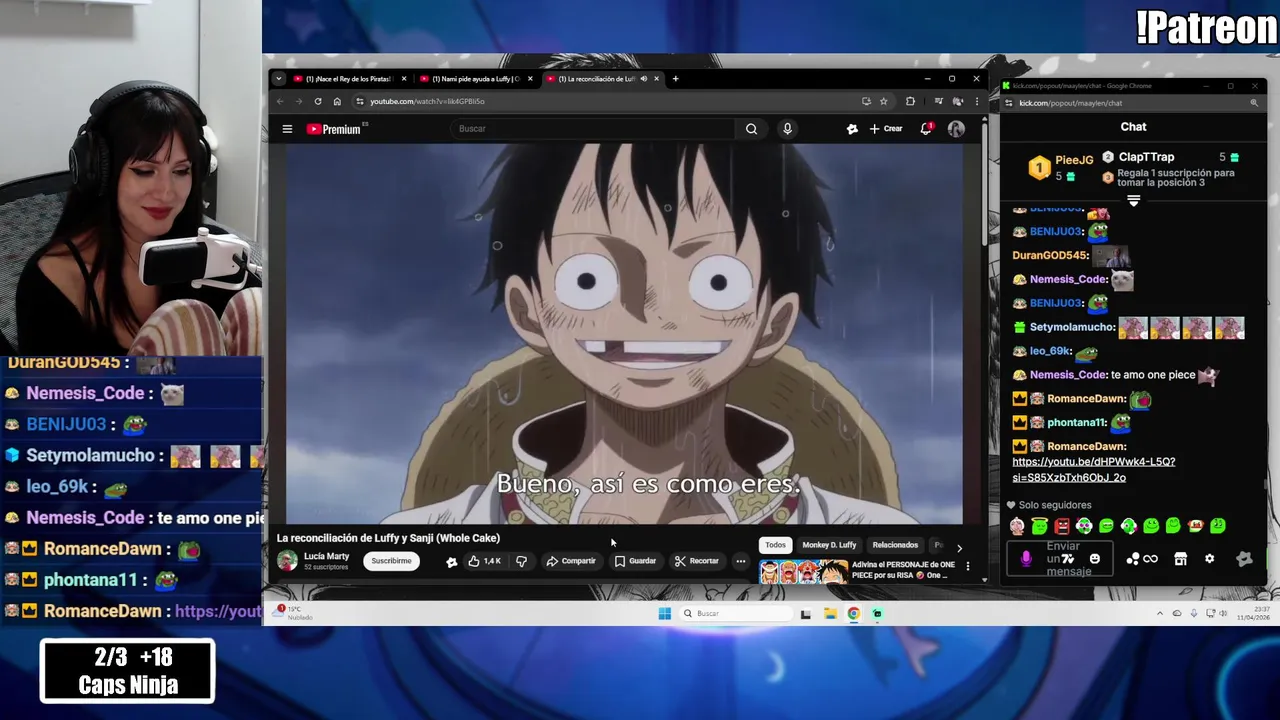Viewport: 1280px width, 720px height.
Task: Click the sparkle icon beside Crear
Action: tap(852, 129)
